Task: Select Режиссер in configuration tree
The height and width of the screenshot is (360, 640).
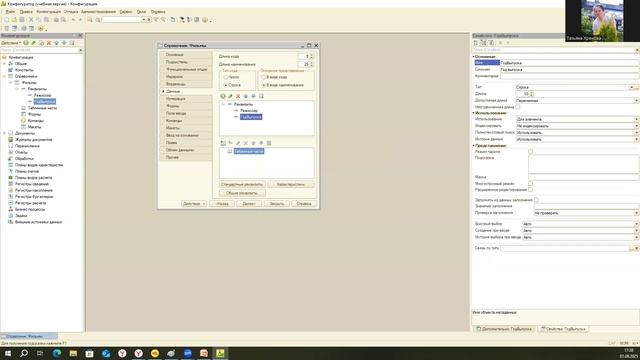Action: point(42,95)
